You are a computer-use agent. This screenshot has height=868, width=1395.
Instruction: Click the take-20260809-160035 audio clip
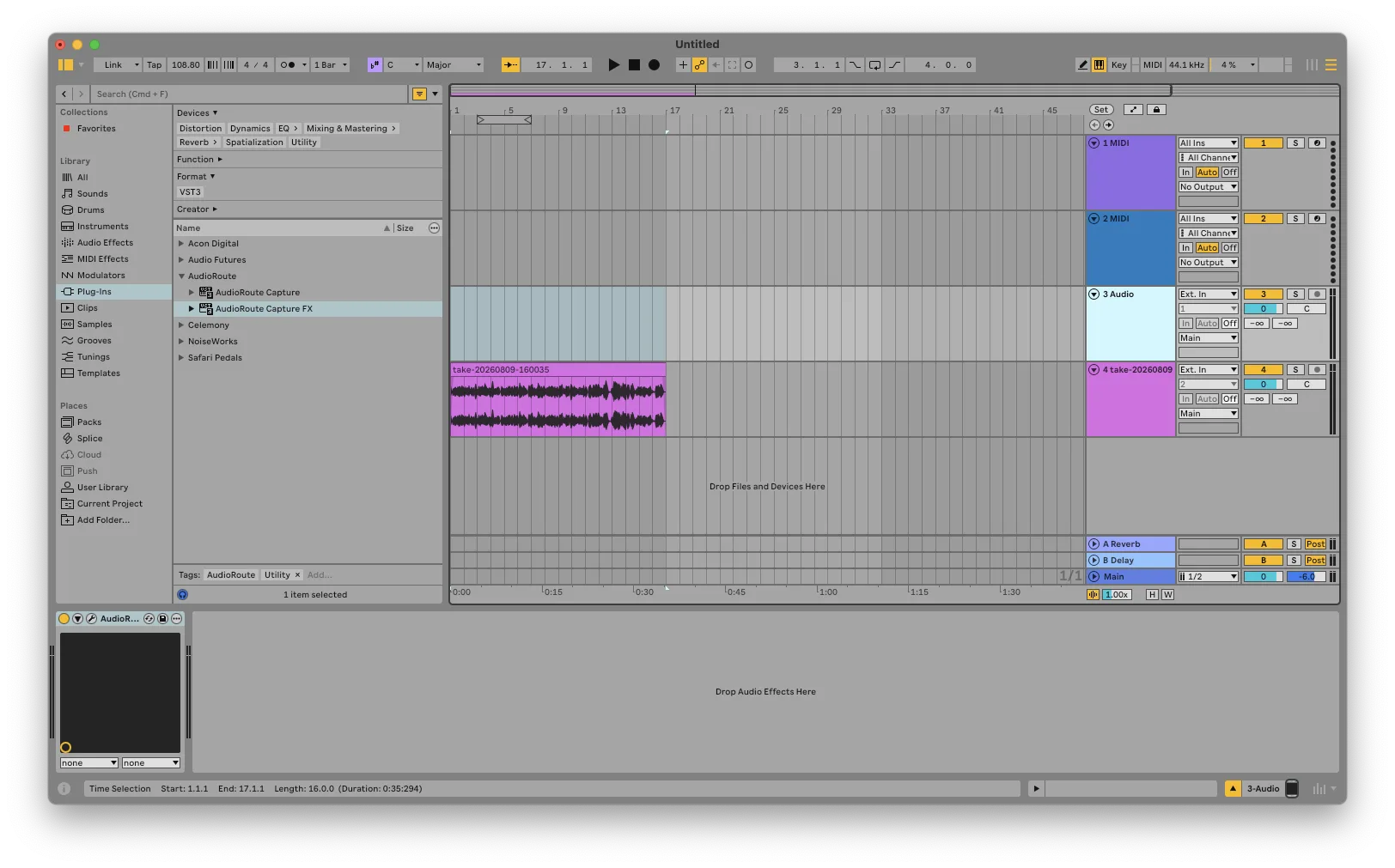(x=558, y=399)
